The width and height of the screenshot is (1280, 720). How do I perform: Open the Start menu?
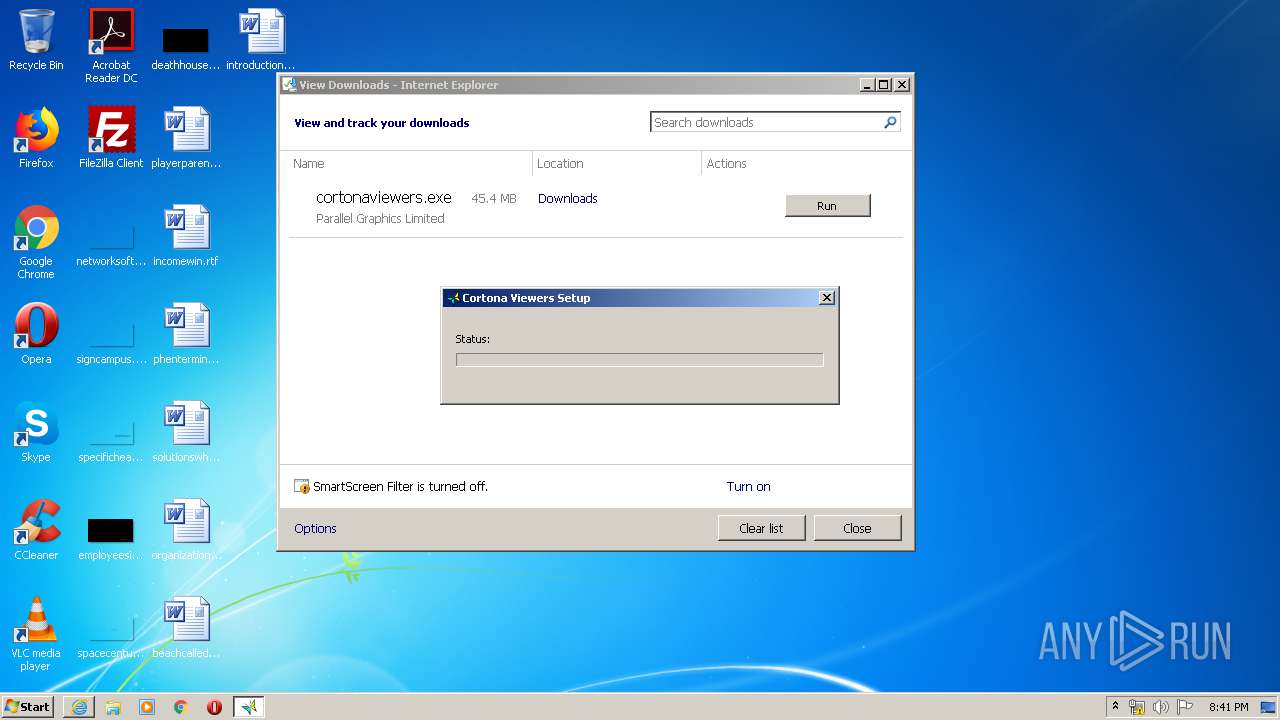coord(27,707)
